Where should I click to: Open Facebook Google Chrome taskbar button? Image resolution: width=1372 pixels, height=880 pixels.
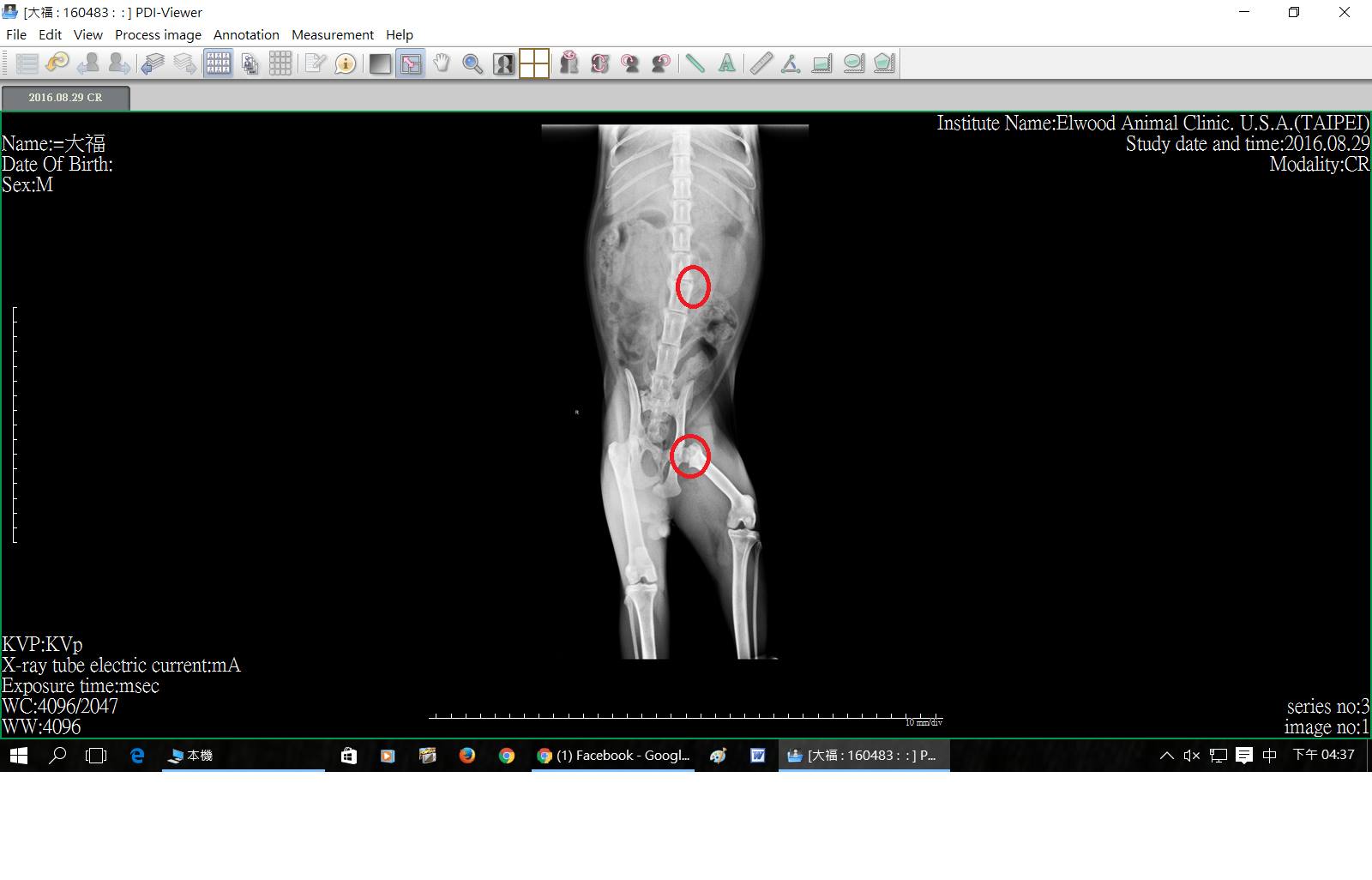pyautogui.click(x=612, y=756)
